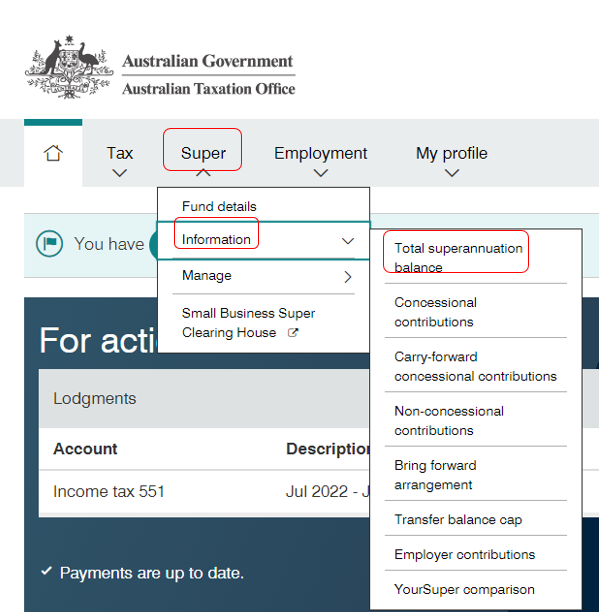
Task: Open Total superannuation balance
Action: [458, 258]
